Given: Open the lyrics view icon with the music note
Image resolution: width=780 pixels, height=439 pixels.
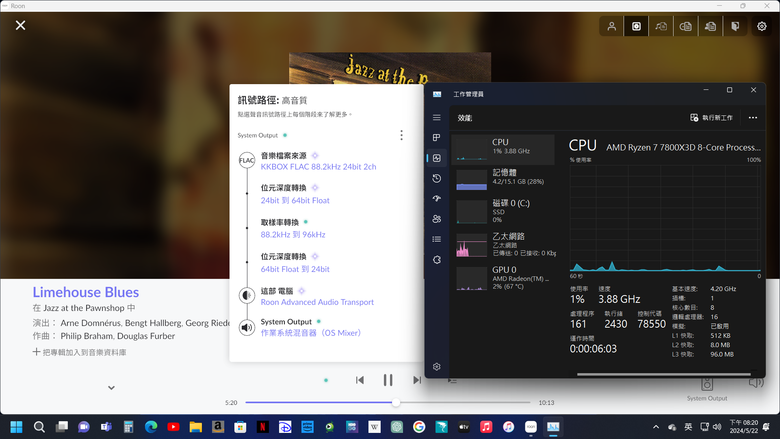Looking at the screenshot, I should pyautogui.click(x=661, y=26).
